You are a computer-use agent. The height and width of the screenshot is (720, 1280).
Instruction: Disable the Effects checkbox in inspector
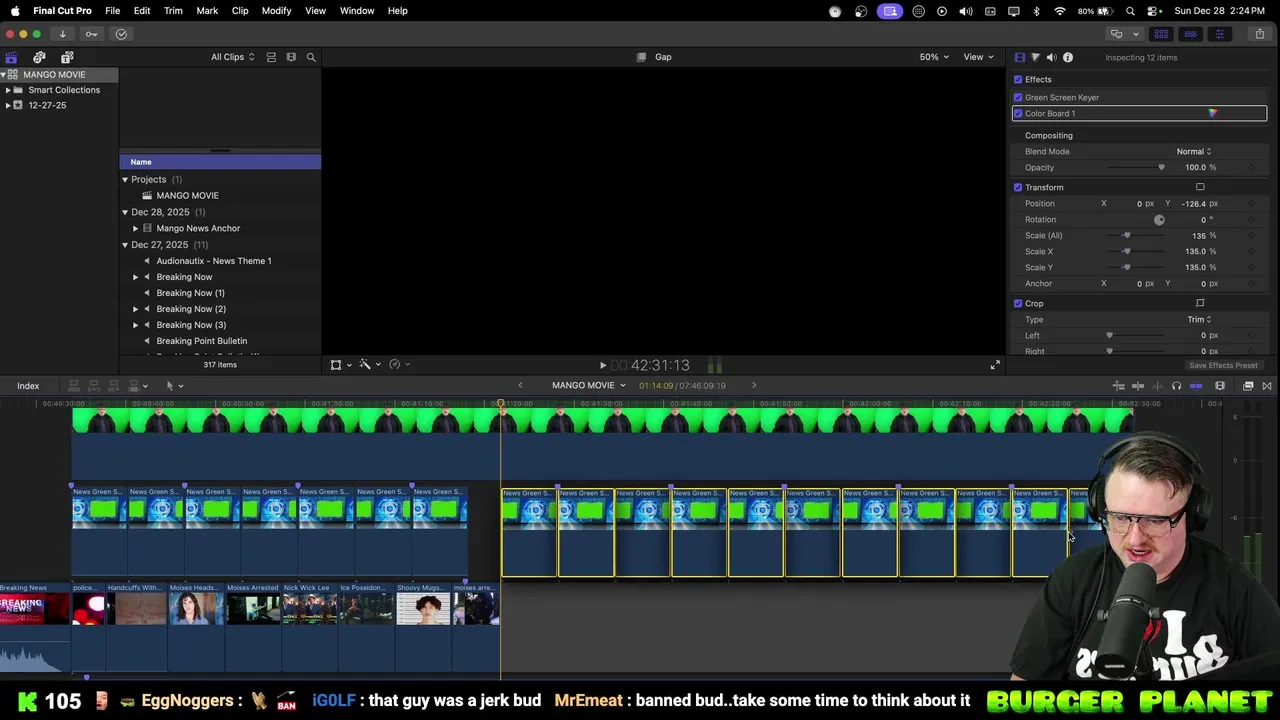pyautogui.click(x=1018, y=79)
